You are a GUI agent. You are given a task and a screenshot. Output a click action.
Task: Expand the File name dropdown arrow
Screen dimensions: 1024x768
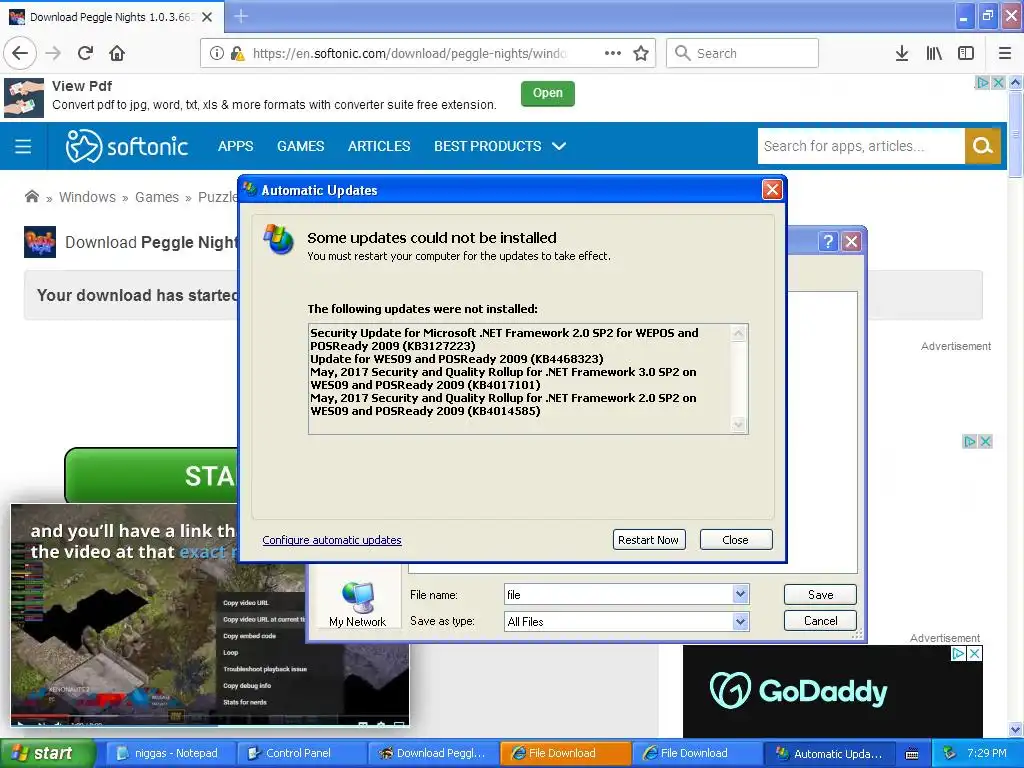(740, 594)
